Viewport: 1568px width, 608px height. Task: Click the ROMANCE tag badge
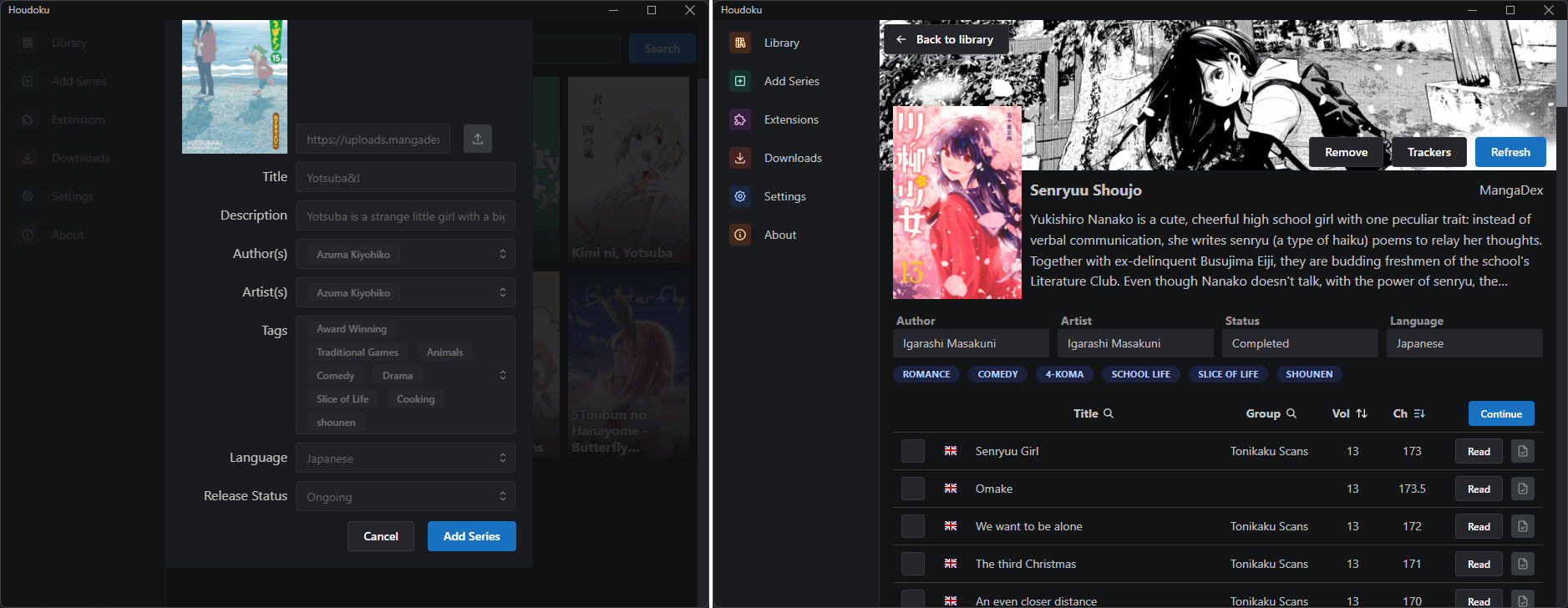926,374
